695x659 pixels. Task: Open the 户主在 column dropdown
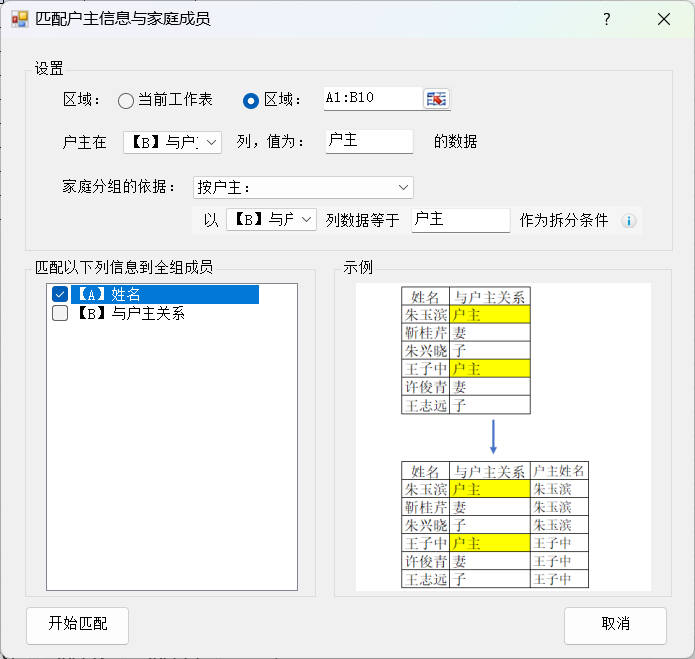(x=172, y=142)
